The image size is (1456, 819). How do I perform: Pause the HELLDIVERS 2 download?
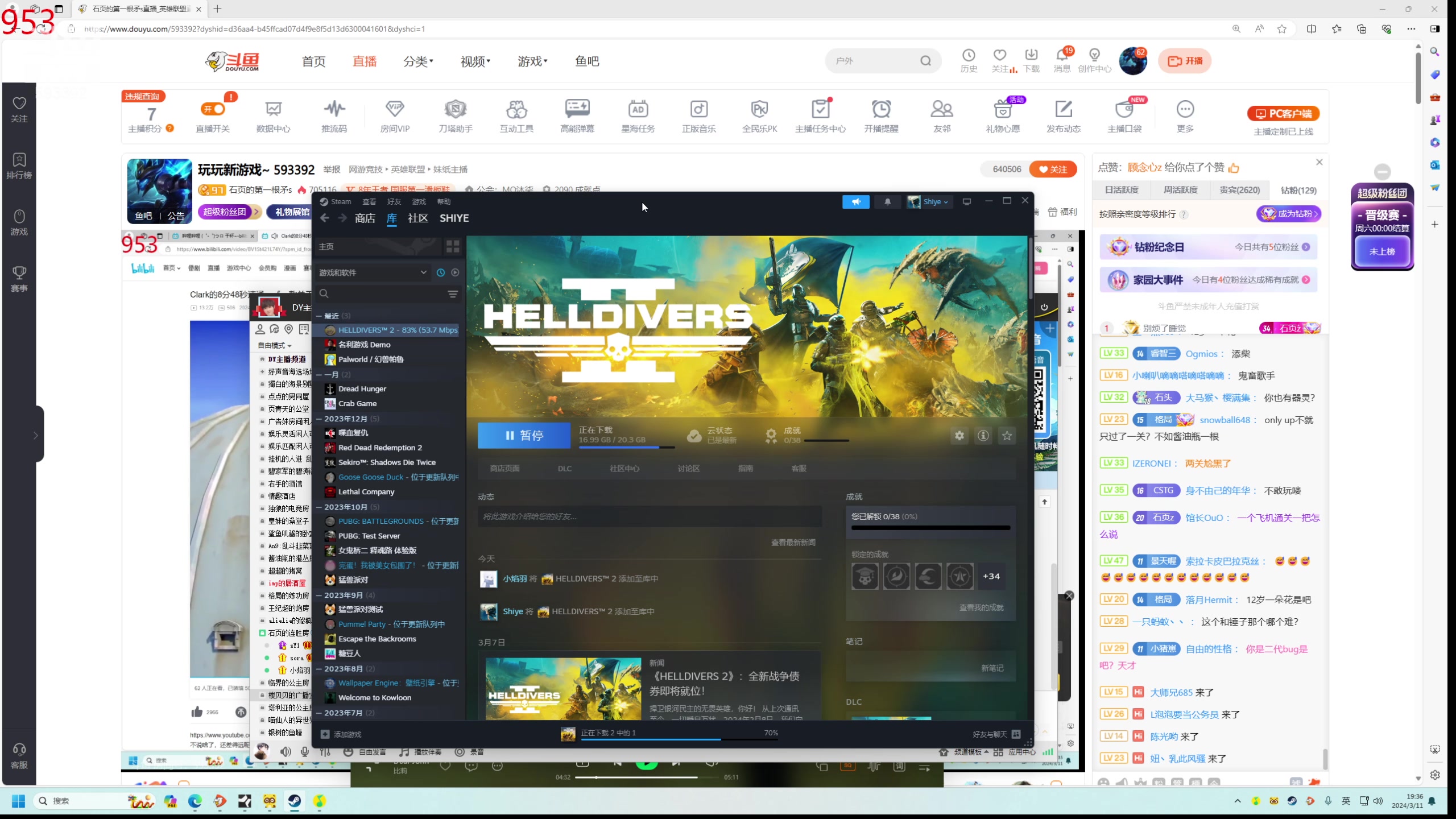(524, 436)
